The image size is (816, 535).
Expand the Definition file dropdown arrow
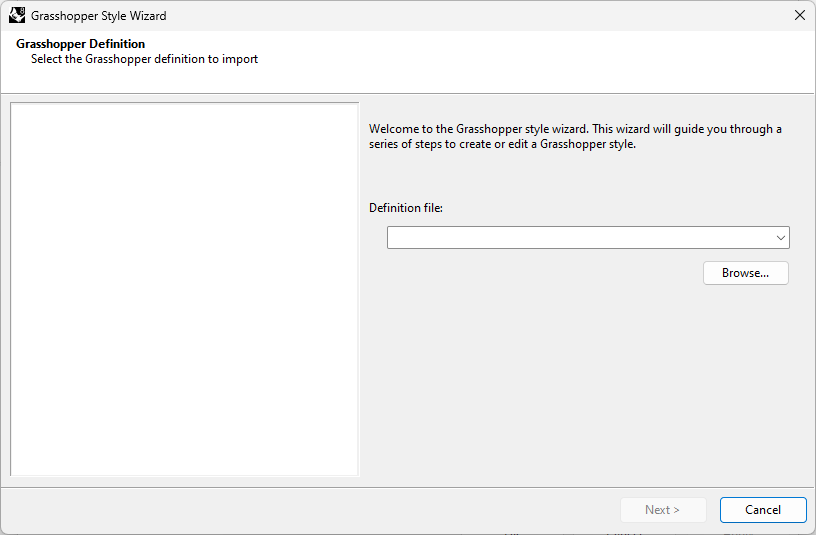coord(780,238)
